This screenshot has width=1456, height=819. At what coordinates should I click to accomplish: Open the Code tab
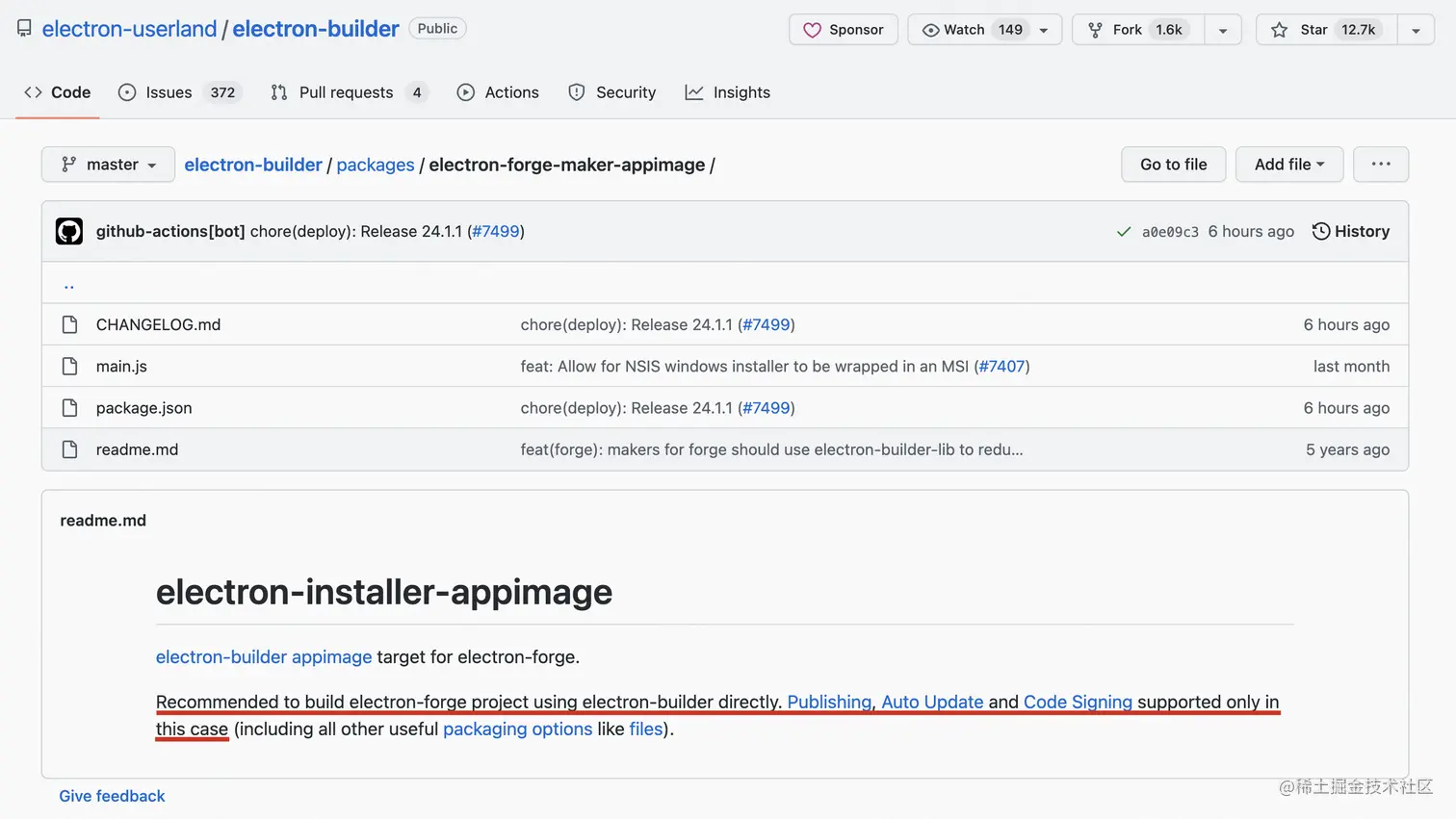click(58, 92)
